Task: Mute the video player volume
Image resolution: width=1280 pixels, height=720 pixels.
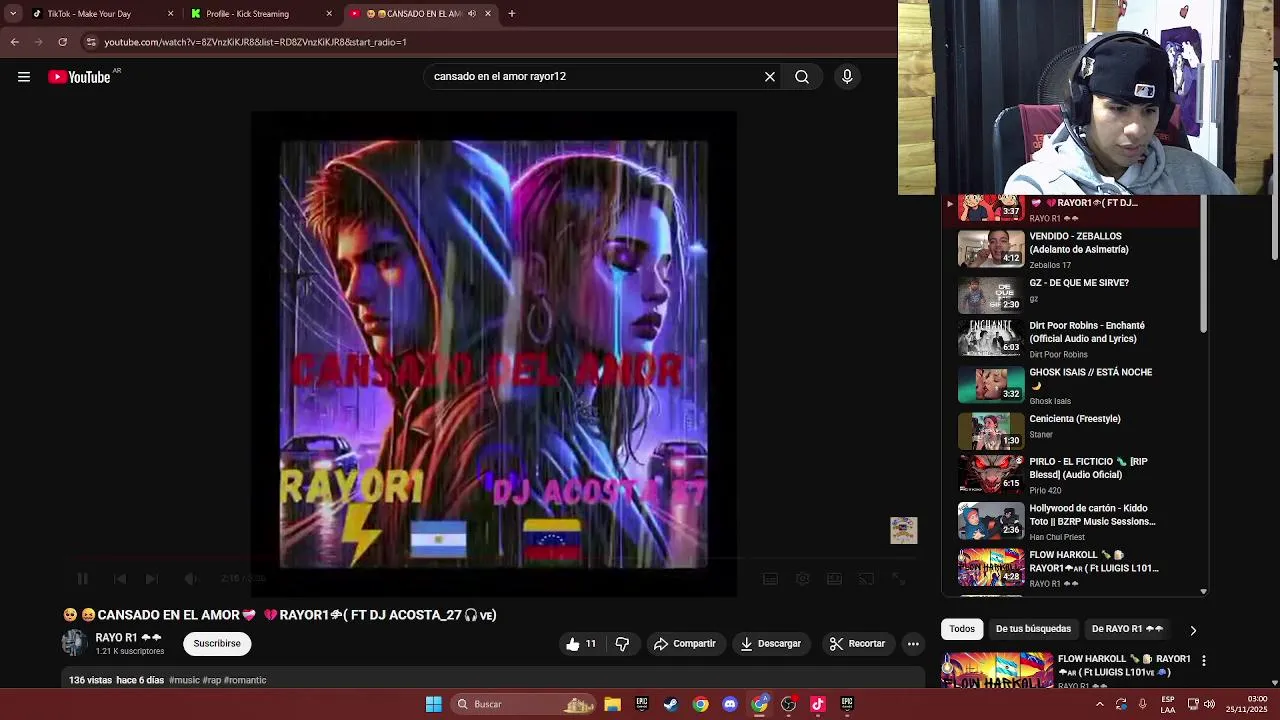Action: pyautogui.click(x=191, y=579)
